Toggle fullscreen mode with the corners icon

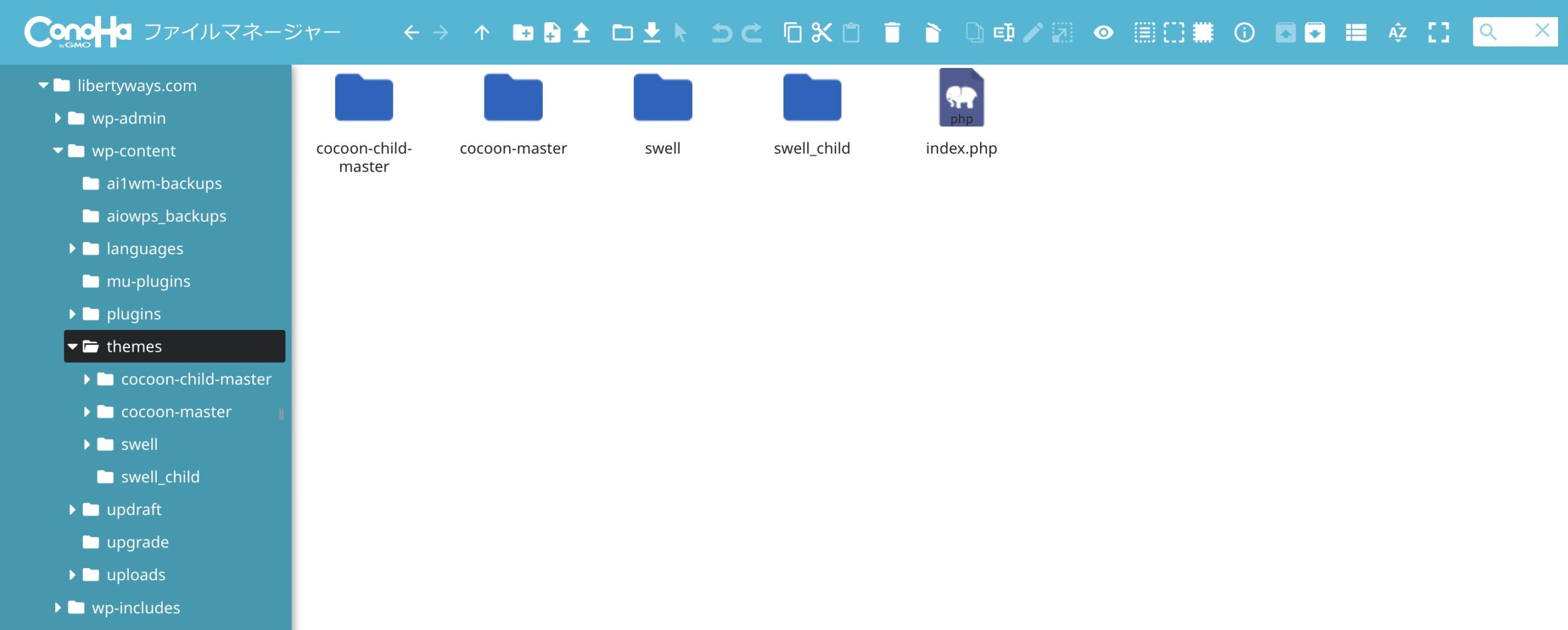click(x=1439, y=32)
